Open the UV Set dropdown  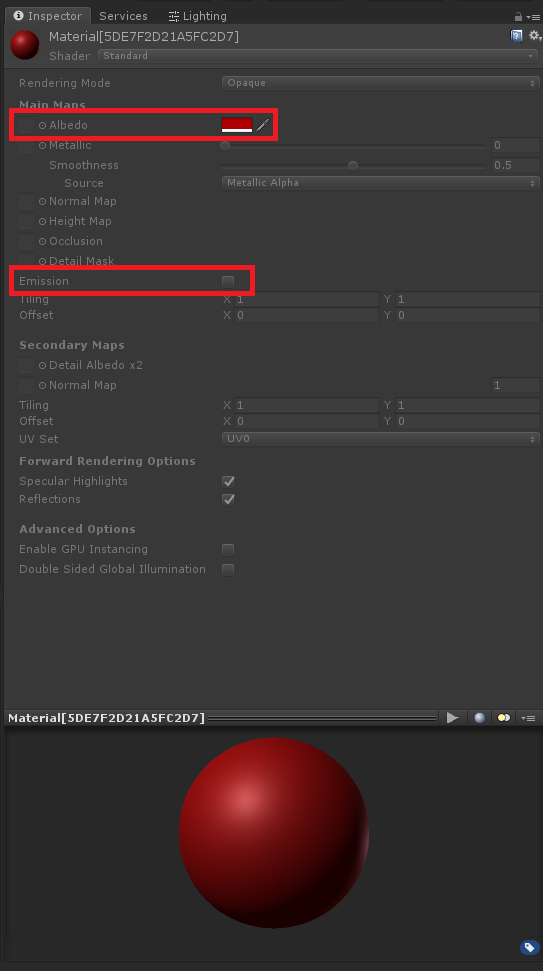coord(380,439)
